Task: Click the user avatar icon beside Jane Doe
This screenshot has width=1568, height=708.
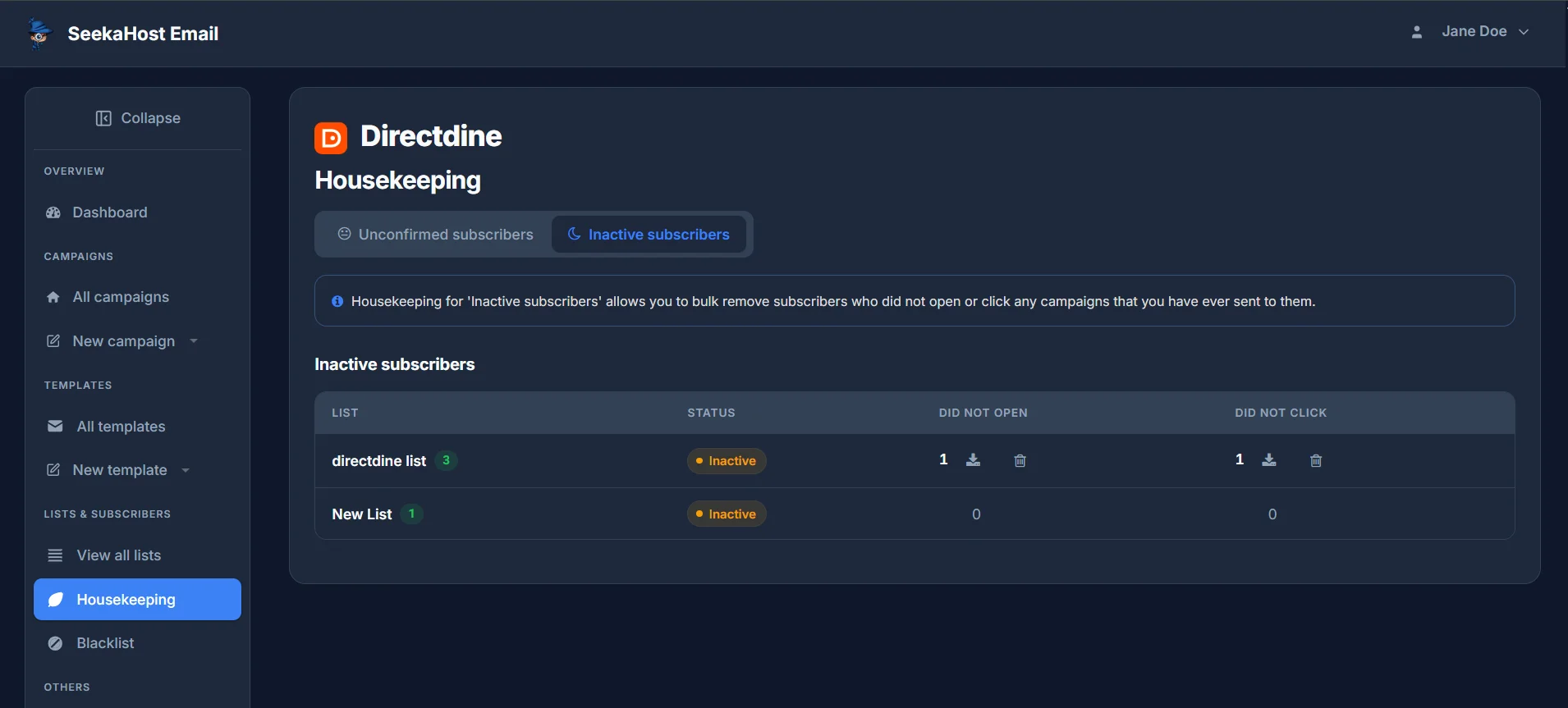Action: [1416, 32]
